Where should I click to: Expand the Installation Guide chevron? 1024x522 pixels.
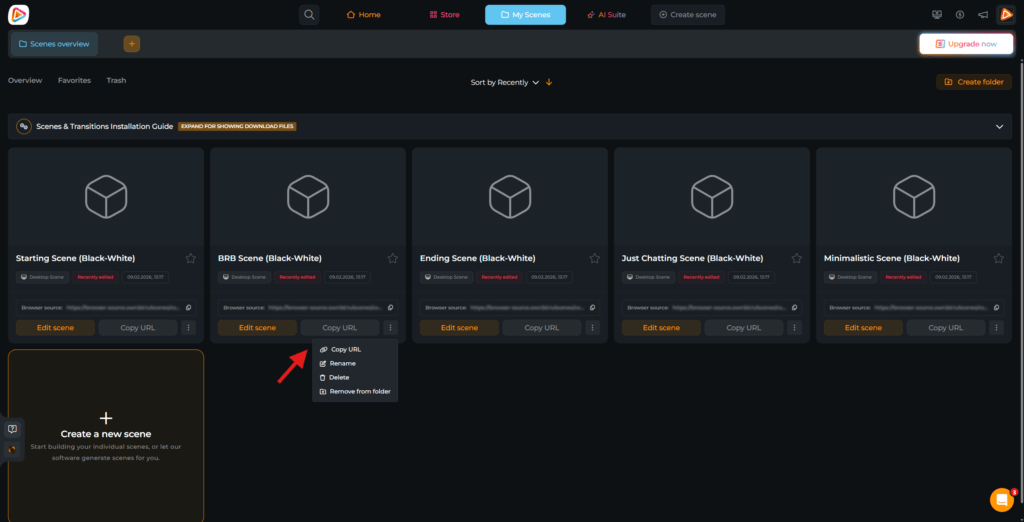pos(998,127)
